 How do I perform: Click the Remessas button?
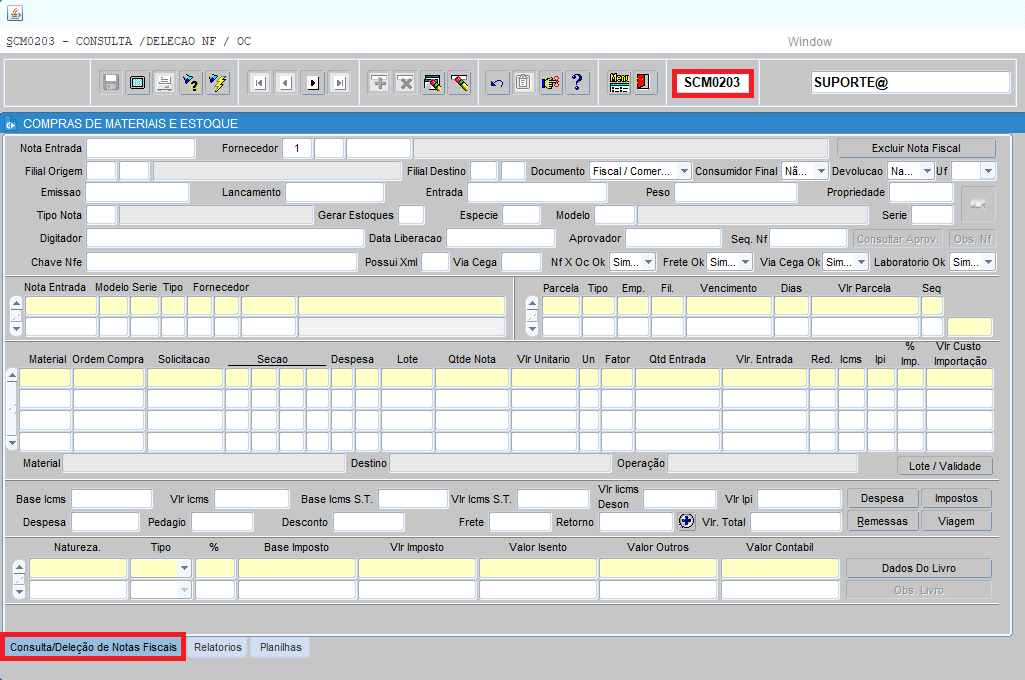point(882,521)
